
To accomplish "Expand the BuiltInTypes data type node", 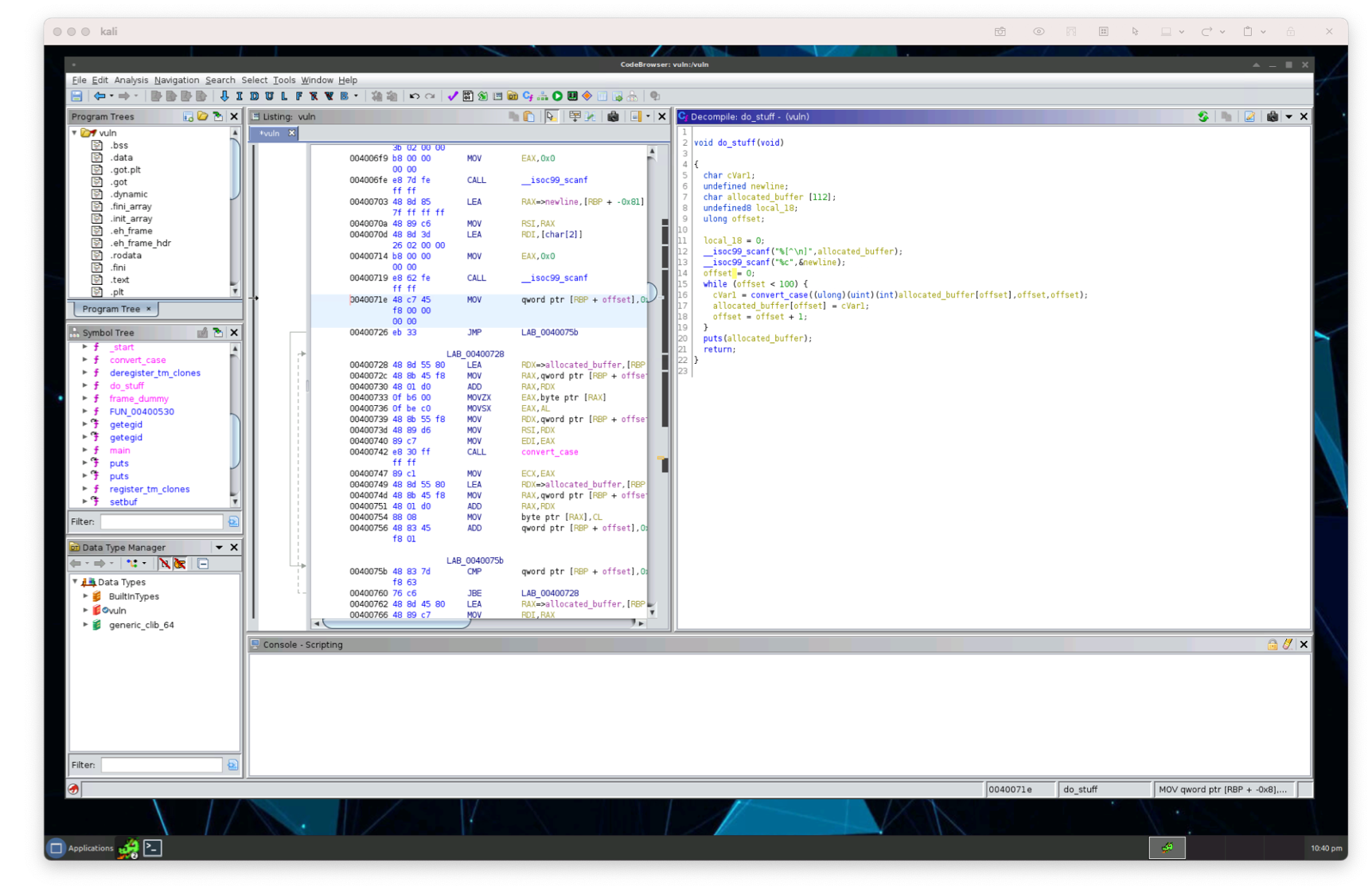I will [x=85, y=596].
